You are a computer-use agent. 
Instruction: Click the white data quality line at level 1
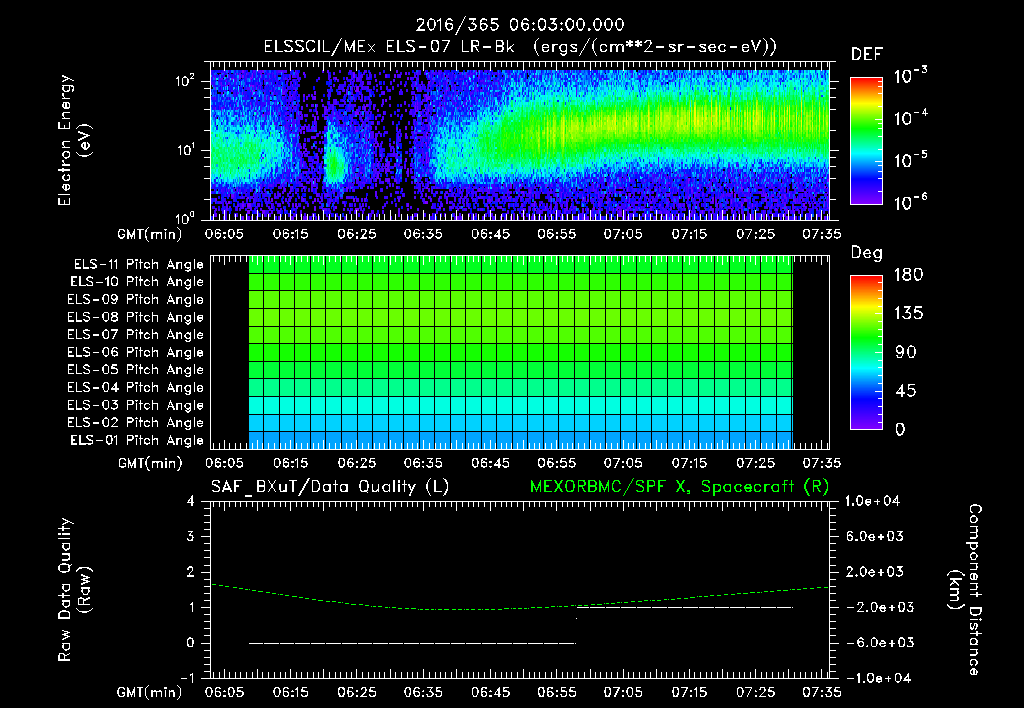(x=684, y=607)
